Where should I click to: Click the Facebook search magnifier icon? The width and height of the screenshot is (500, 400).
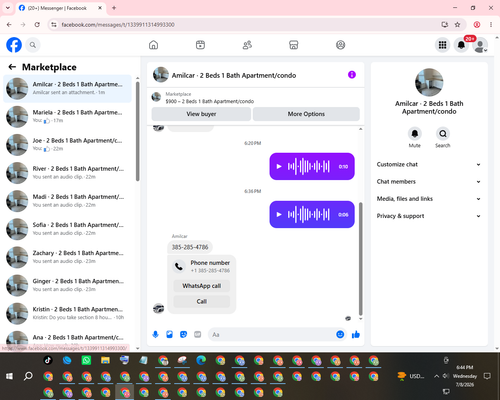click(x=33, y=45)
